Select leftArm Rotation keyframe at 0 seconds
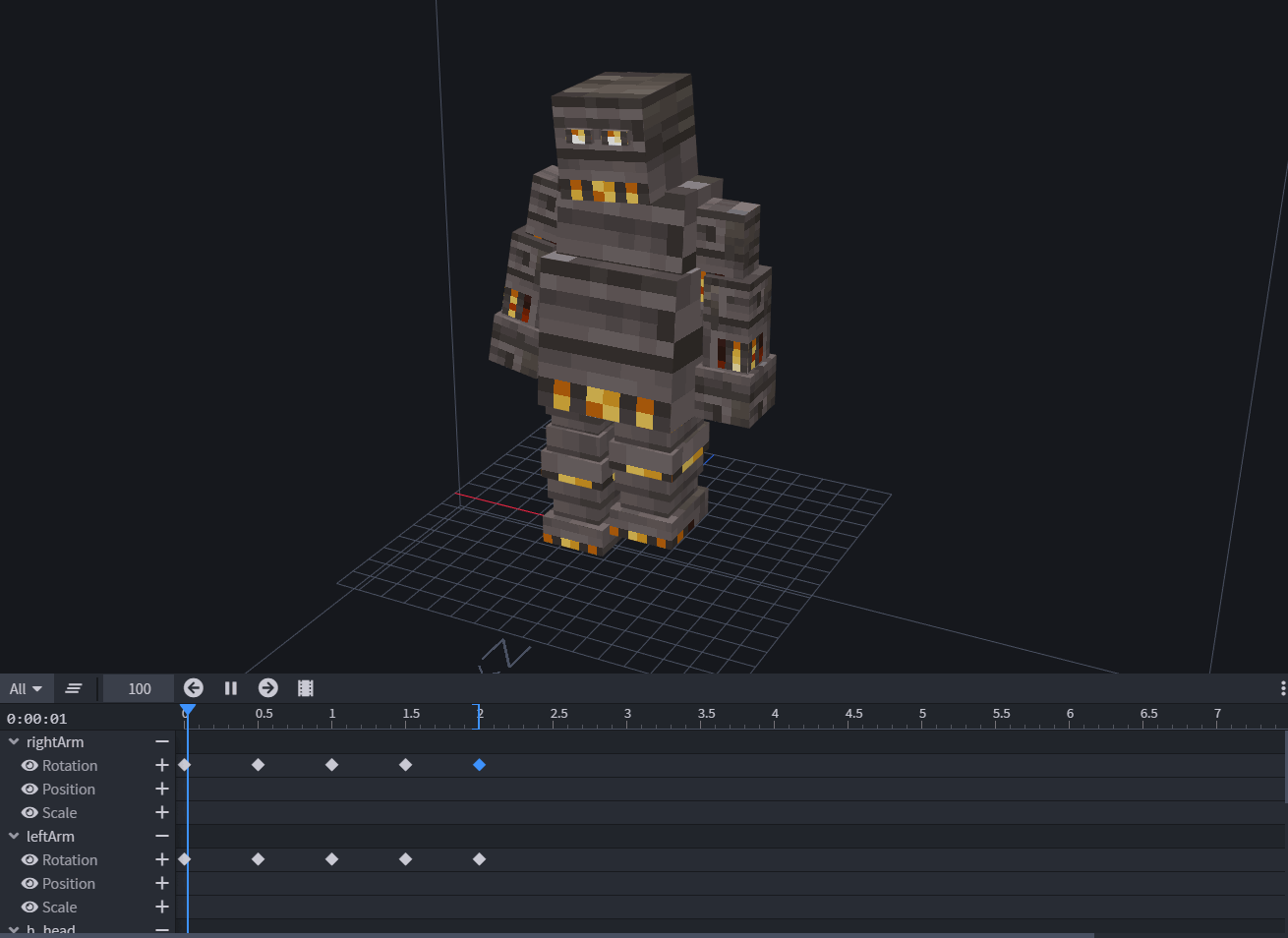This screenshot has width=1288, height=938. coord(185,859)
